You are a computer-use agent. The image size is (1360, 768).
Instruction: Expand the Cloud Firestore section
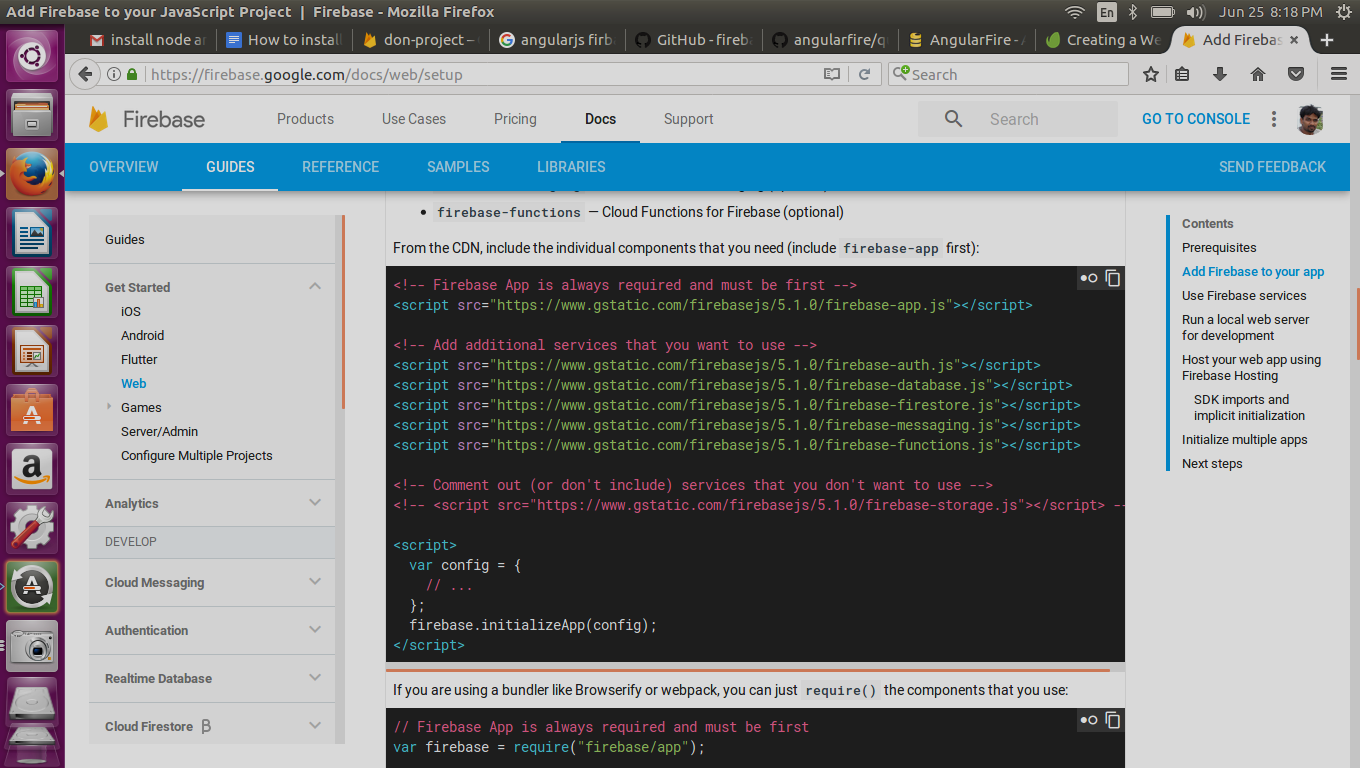coord(315,726)
